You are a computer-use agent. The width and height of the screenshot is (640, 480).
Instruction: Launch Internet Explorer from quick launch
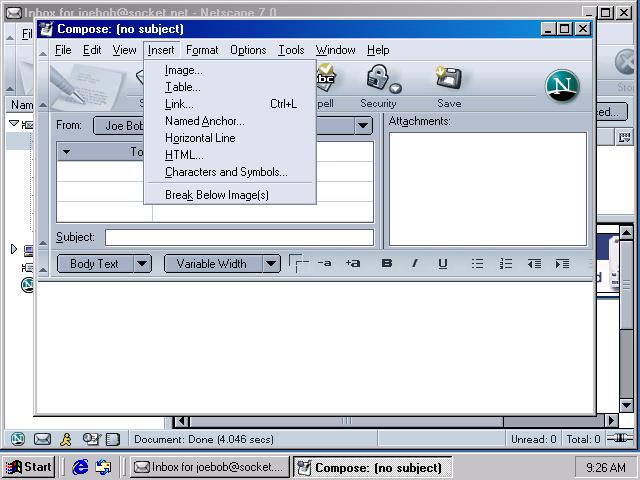click(x=80, y=467)
